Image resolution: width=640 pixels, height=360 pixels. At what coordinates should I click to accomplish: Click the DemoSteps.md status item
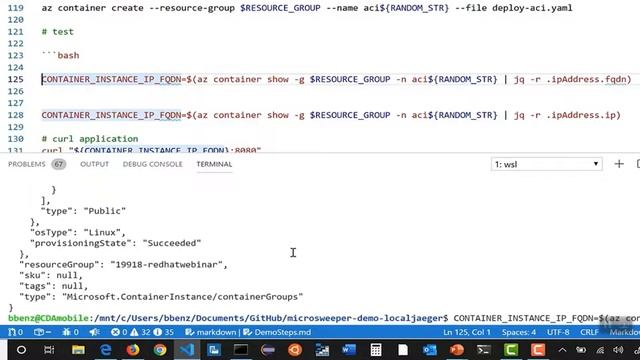click(x=277, y=332)
